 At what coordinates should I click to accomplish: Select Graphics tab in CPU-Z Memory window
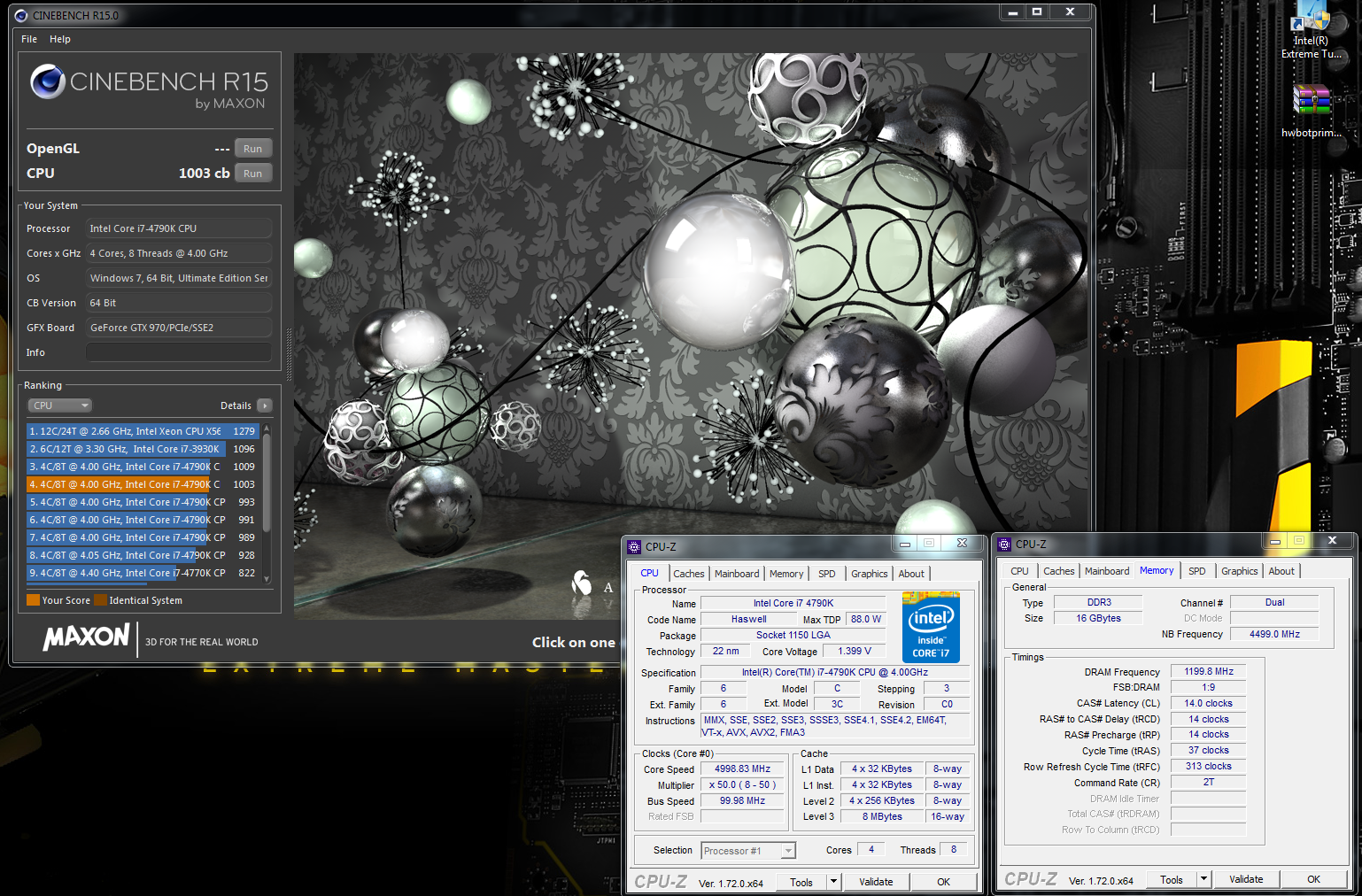point(1240,571)
